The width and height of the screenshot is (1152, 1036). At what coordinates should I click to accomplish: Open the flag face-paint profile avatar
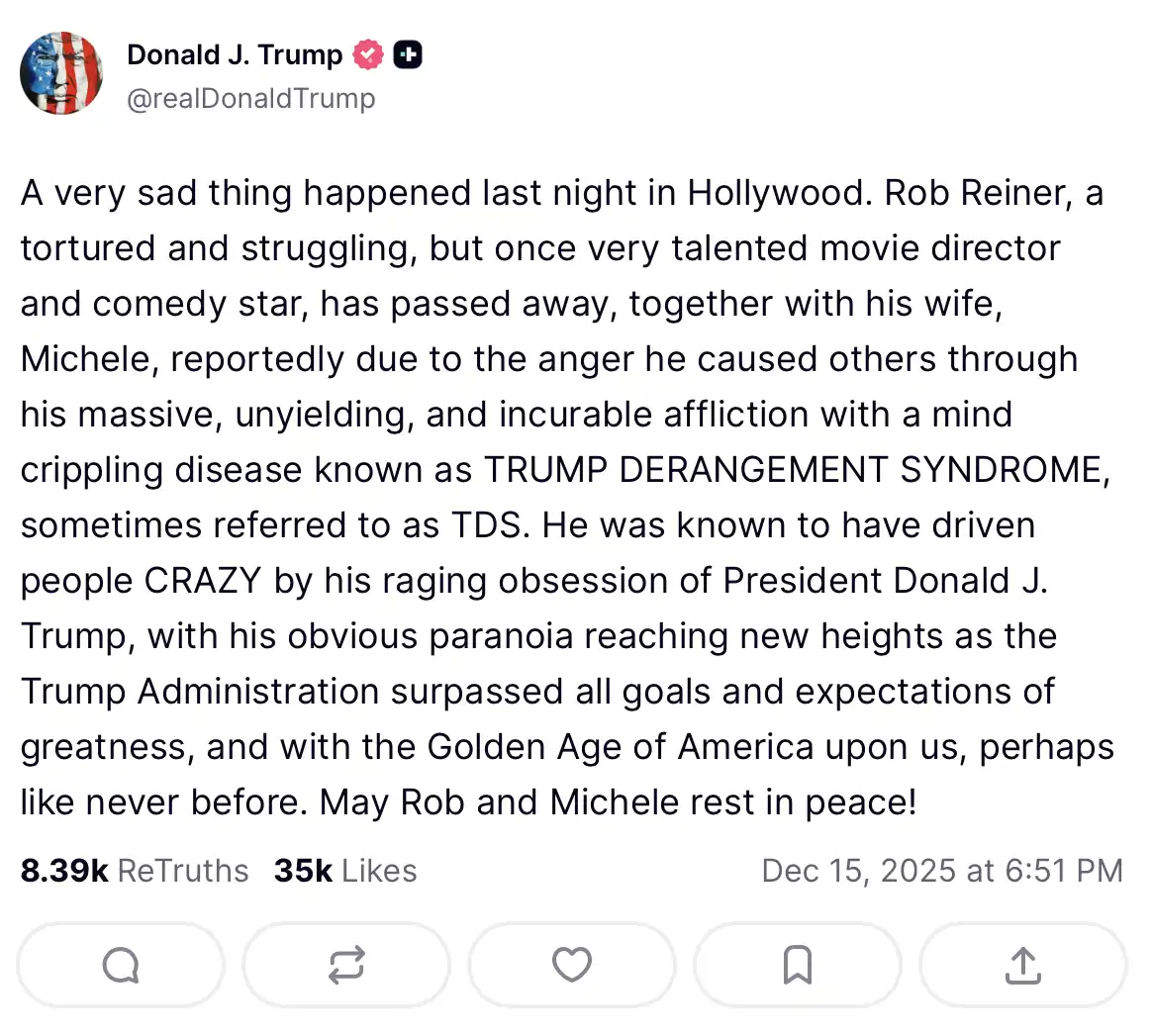(x=61, y=73)
